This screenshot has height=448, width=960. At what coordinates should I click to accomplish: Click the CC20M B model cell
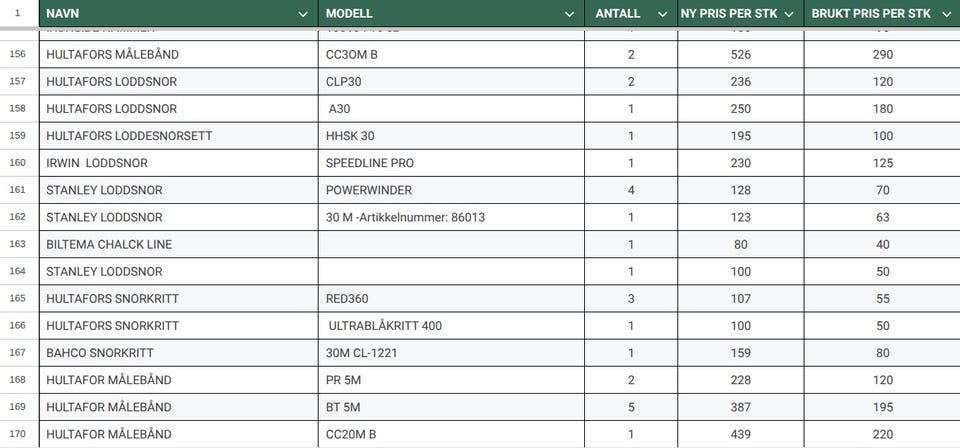[x=451, y=434]
